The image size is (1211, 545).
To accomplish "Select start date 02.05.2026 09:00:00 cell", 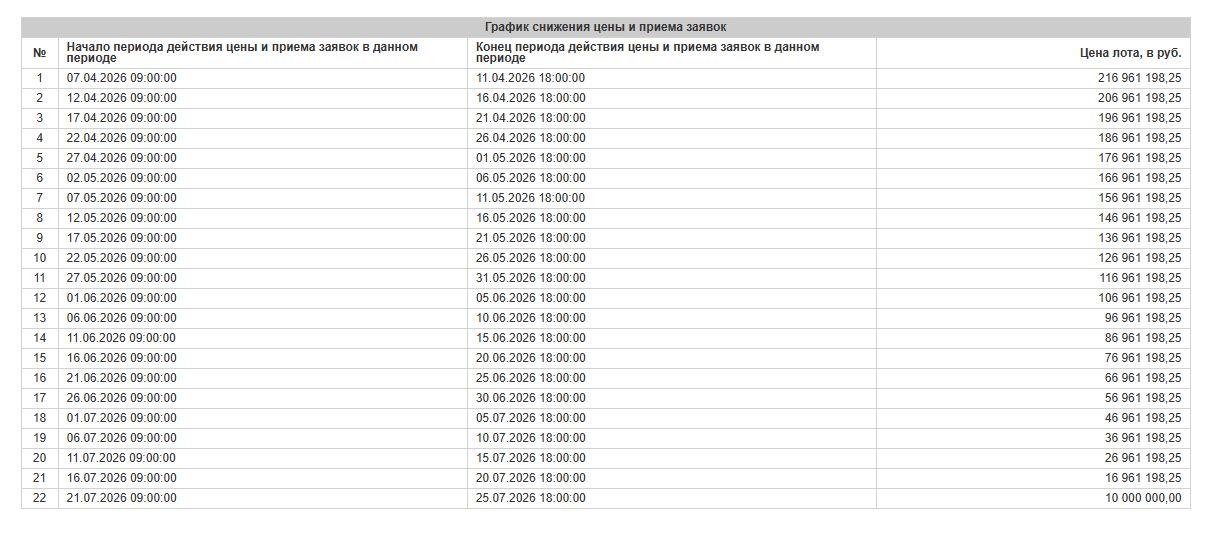I will (121, 178).
